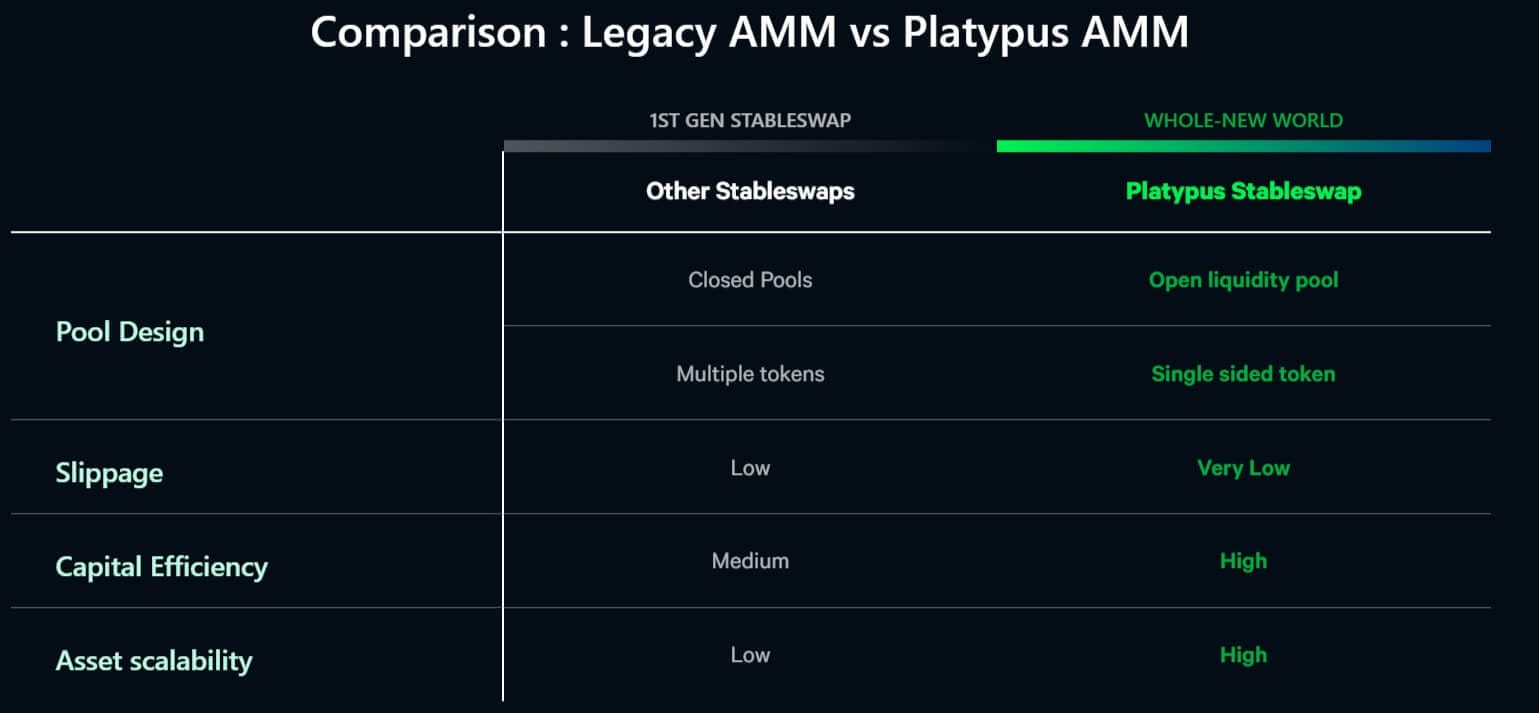Image resolution: width=1539 pixels, height=713 pixels.
Task: Select the '1ST GEN STABLESWAP' header label
Action: click(750, 121)
